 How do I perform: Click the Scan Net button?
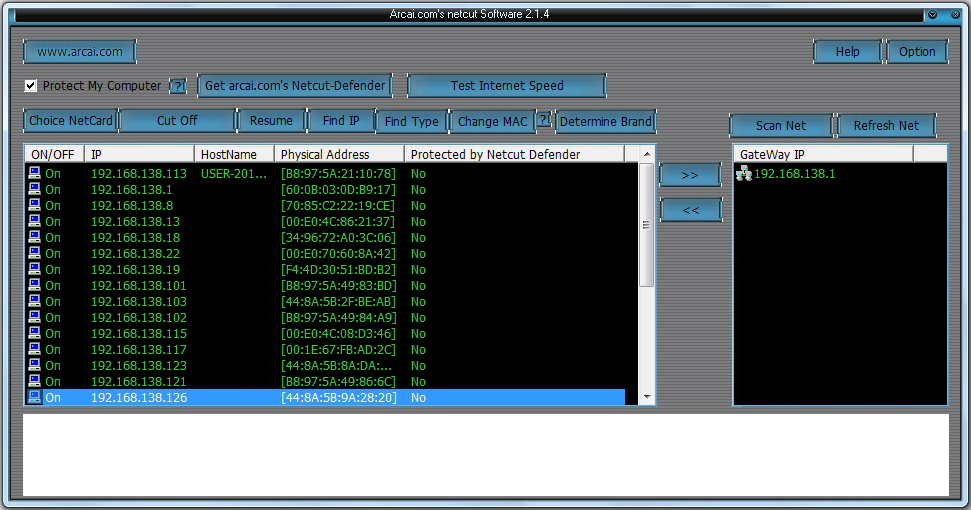pos(780,126)
